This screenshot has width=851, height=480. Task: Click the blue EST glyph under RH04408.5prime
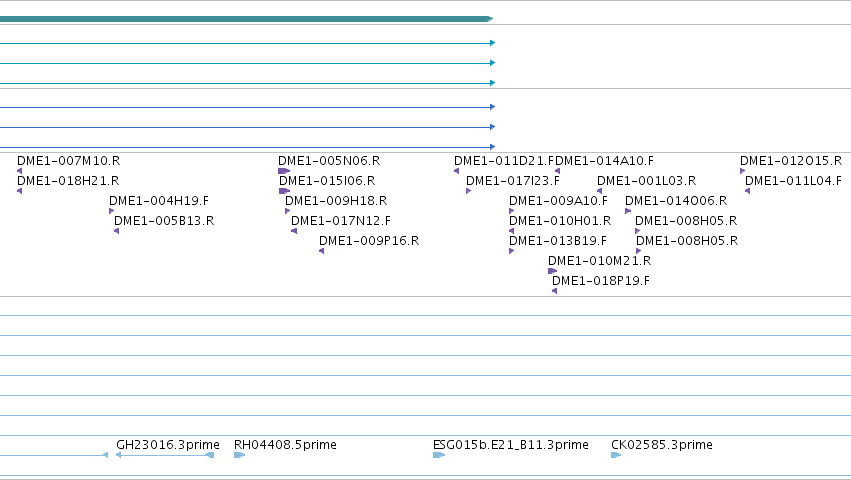point(239,455)
